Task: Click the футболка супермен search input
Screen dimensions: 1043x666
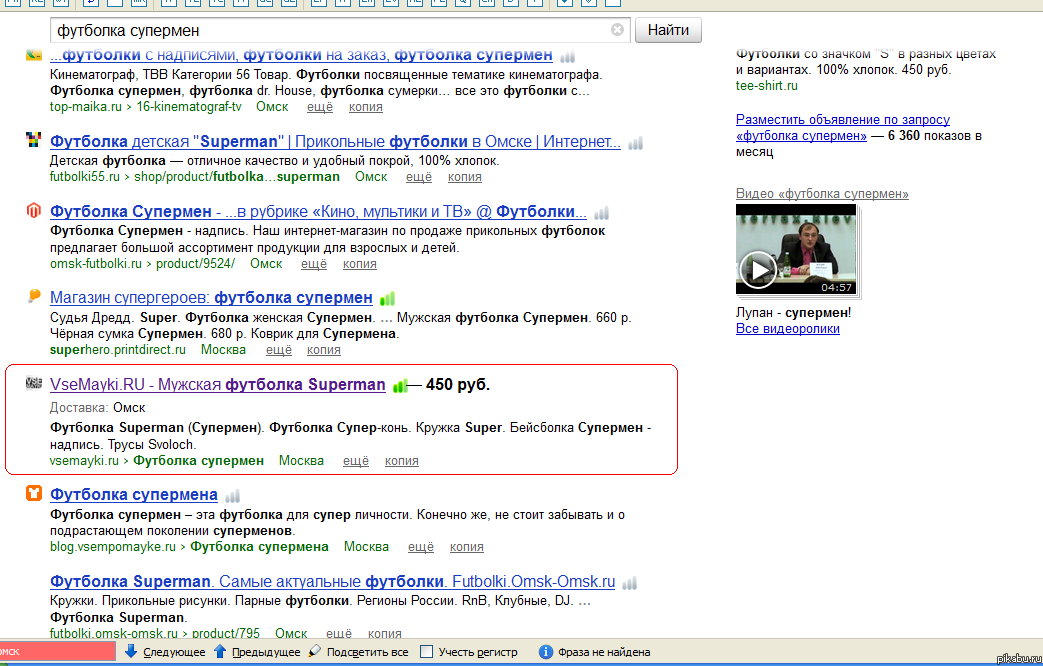Action: [x=340, y=31]
